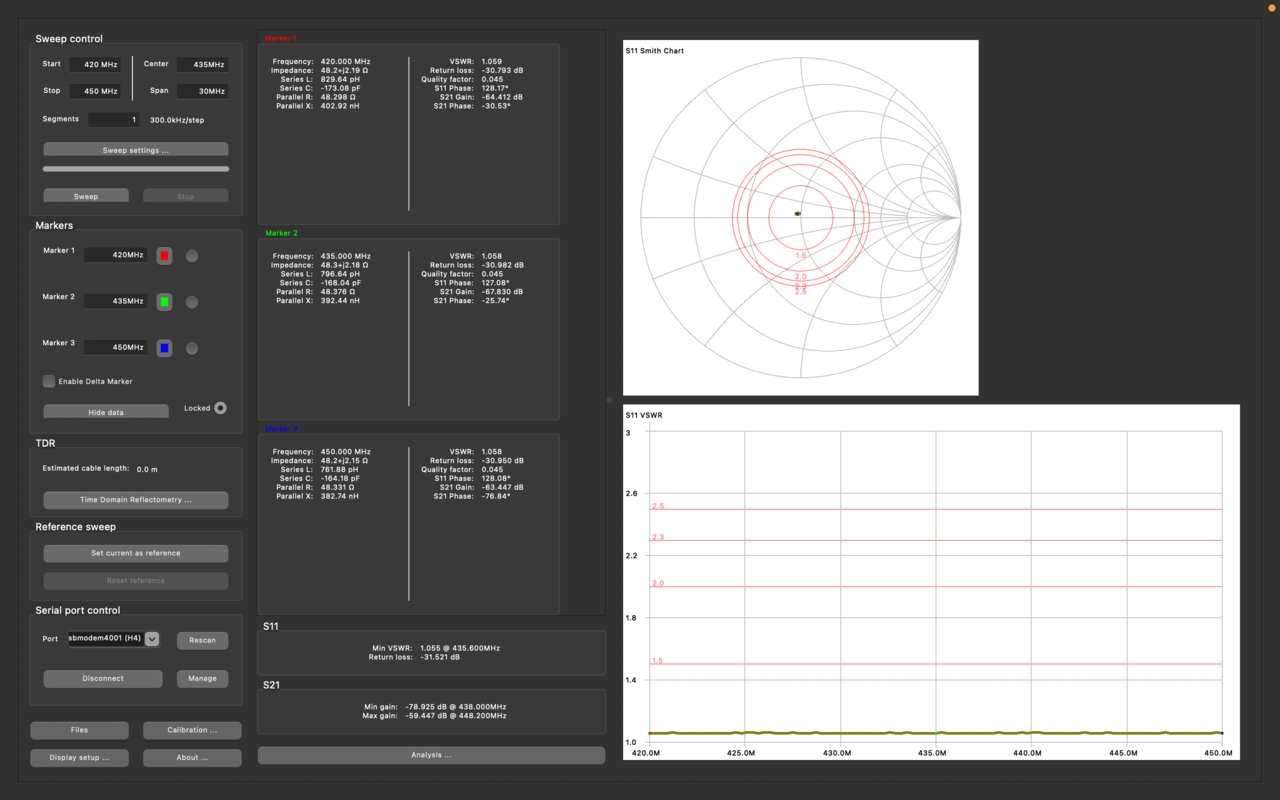Click Marker 2 Parallel R value 48.376 Ω

(340, 292)
